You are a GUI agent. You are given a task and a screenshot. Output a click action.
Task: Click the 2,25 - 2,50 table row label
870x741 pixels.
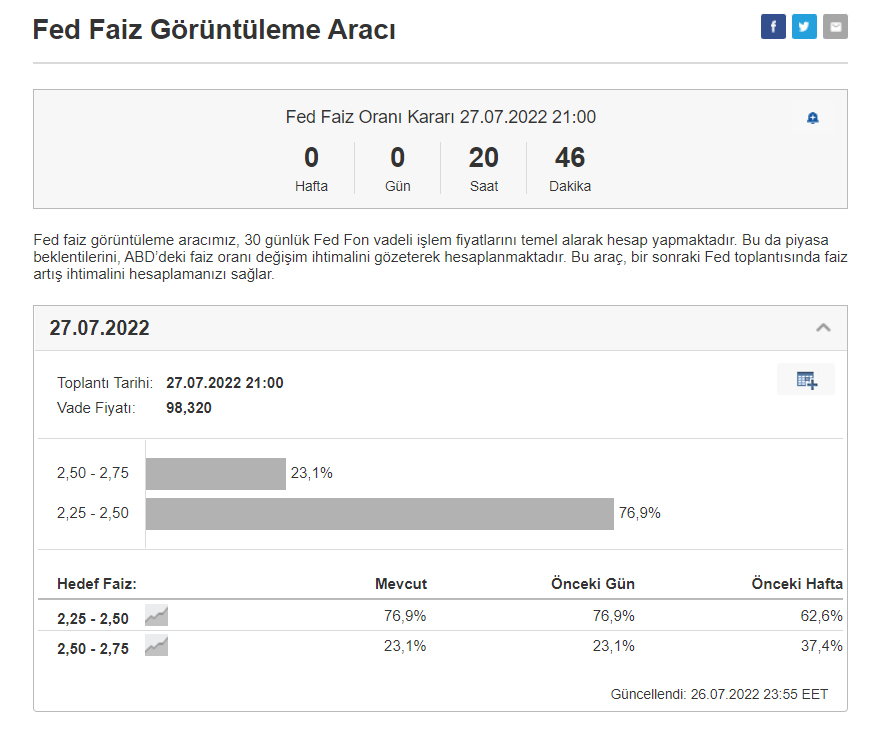tap(93, 619)
